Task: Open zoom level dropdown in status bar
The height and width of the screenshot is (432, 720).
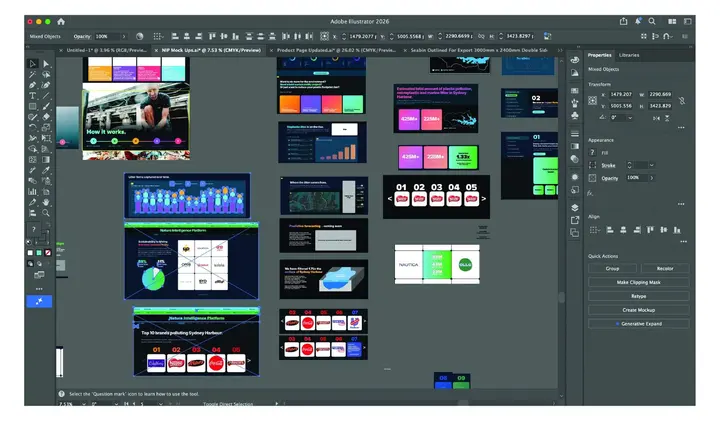Action: [84, 404]
